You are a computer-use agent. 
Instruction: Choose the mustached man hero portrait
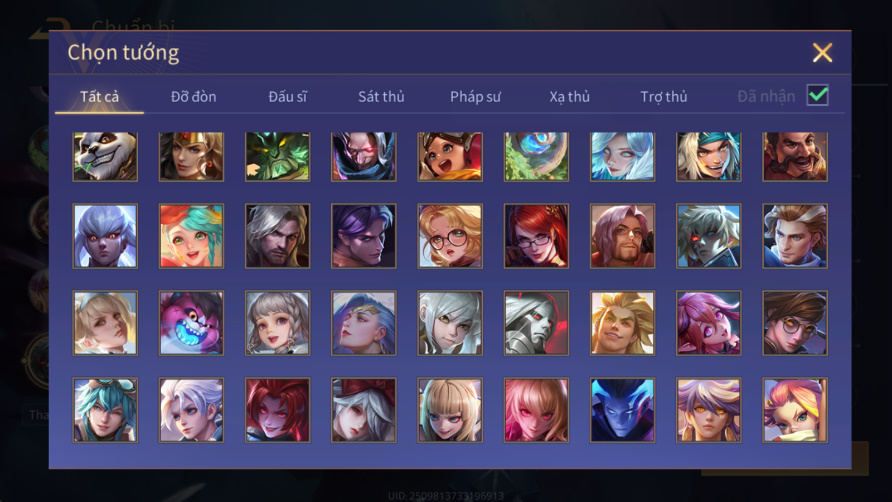point(795,157)
